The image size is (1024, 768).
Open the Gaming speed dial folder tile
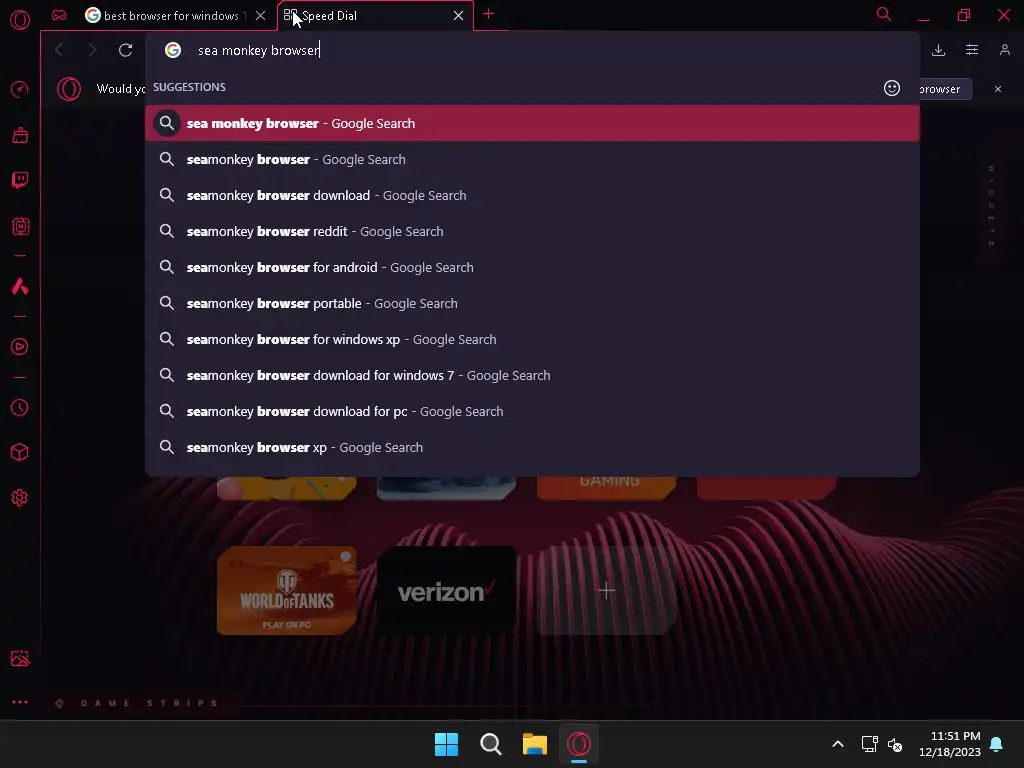click(606, 488)
